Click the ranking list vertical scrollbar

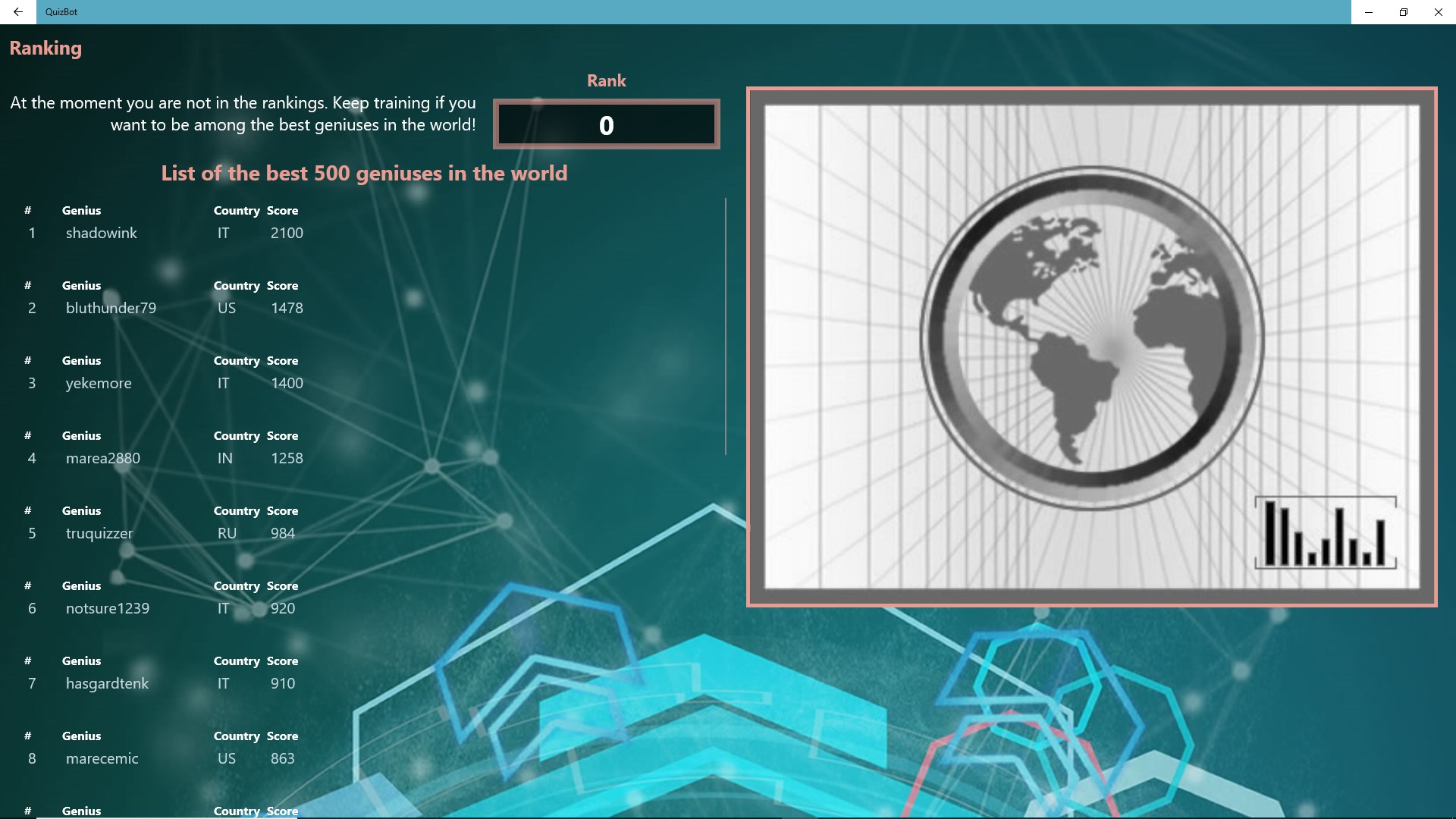tap(726, 326)
